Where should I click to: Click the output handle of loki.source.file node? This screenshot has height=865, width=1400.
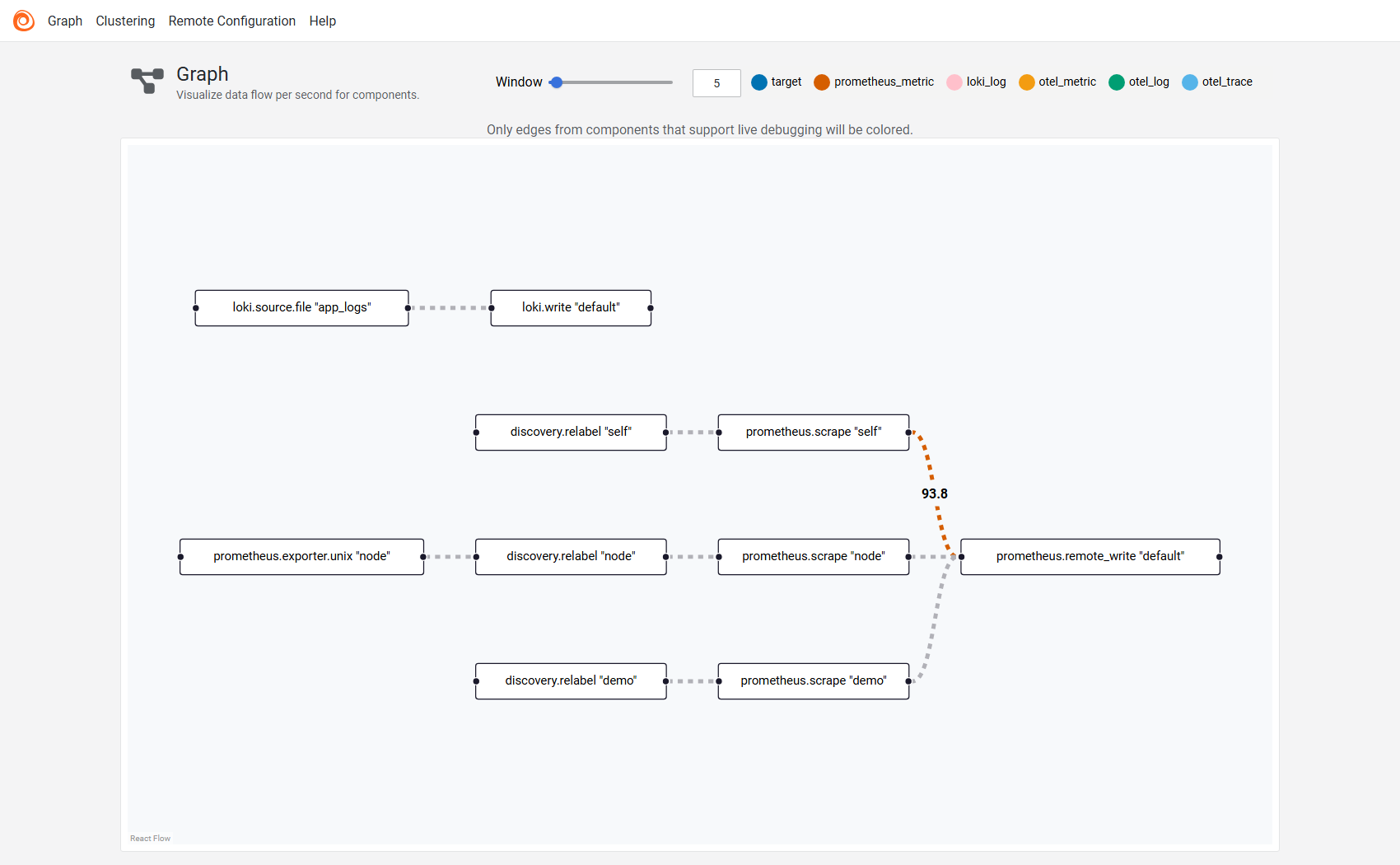coord(408,308)
